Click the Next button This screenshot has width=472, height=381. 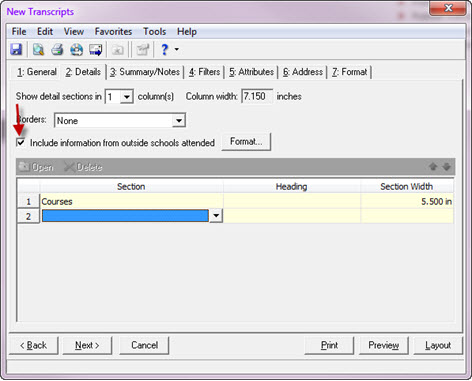click(87, 345)
